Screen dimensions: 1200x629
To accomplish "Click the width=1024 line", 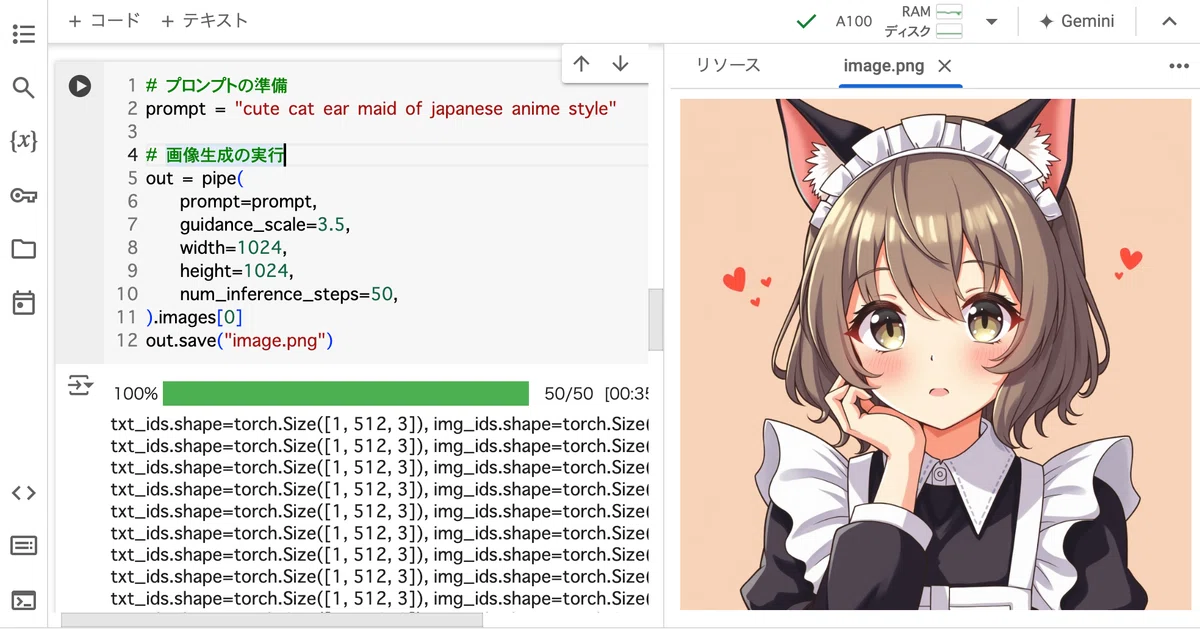I will [x=233, y=248].
